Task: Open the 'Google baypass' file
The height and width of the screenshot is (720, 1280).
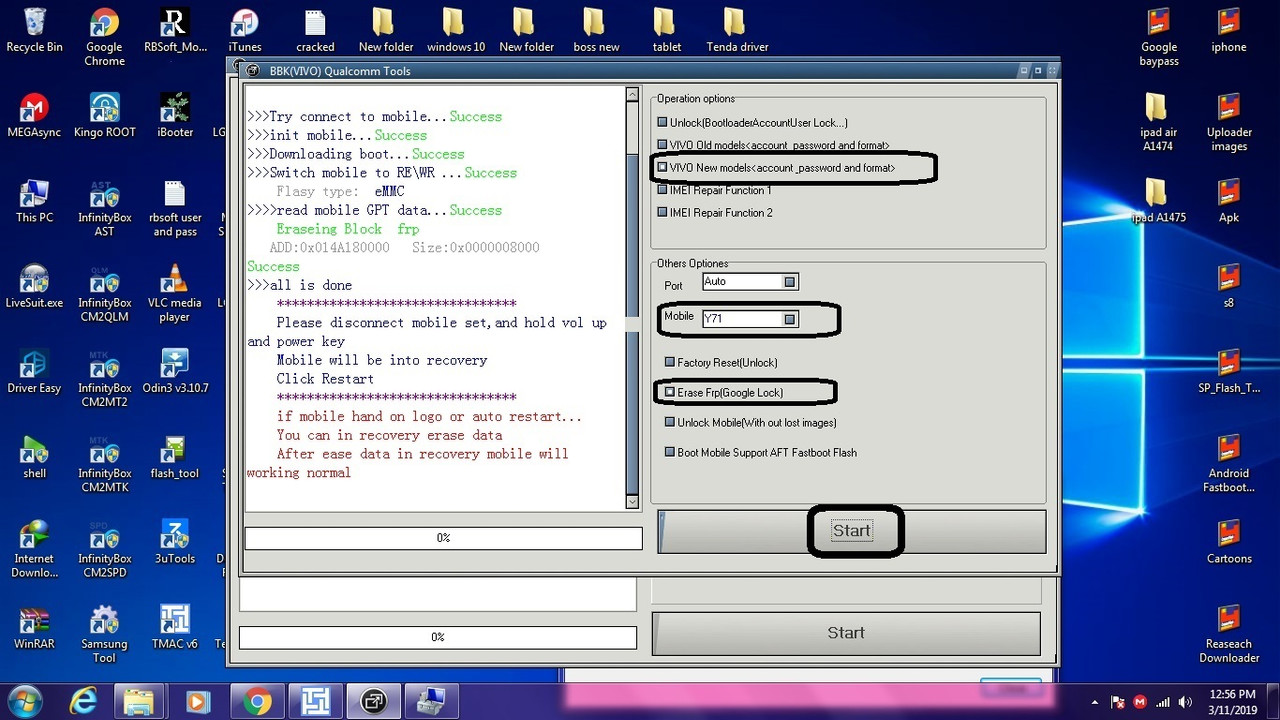Action: pos(1159,36)
